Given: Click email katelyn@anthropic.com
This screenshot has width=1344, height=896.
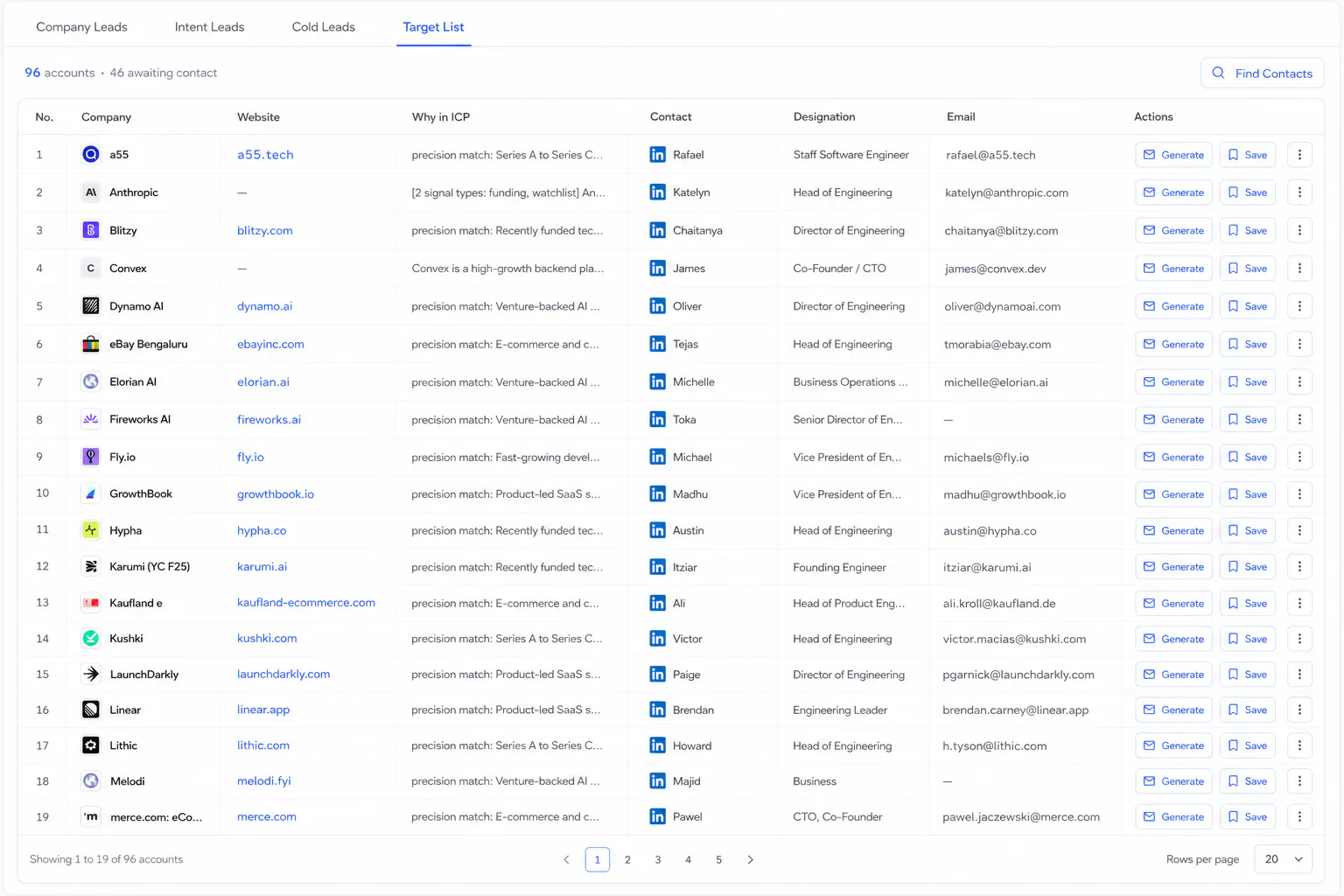Looking at the screenshot, I should click(x=1006, y=192).
